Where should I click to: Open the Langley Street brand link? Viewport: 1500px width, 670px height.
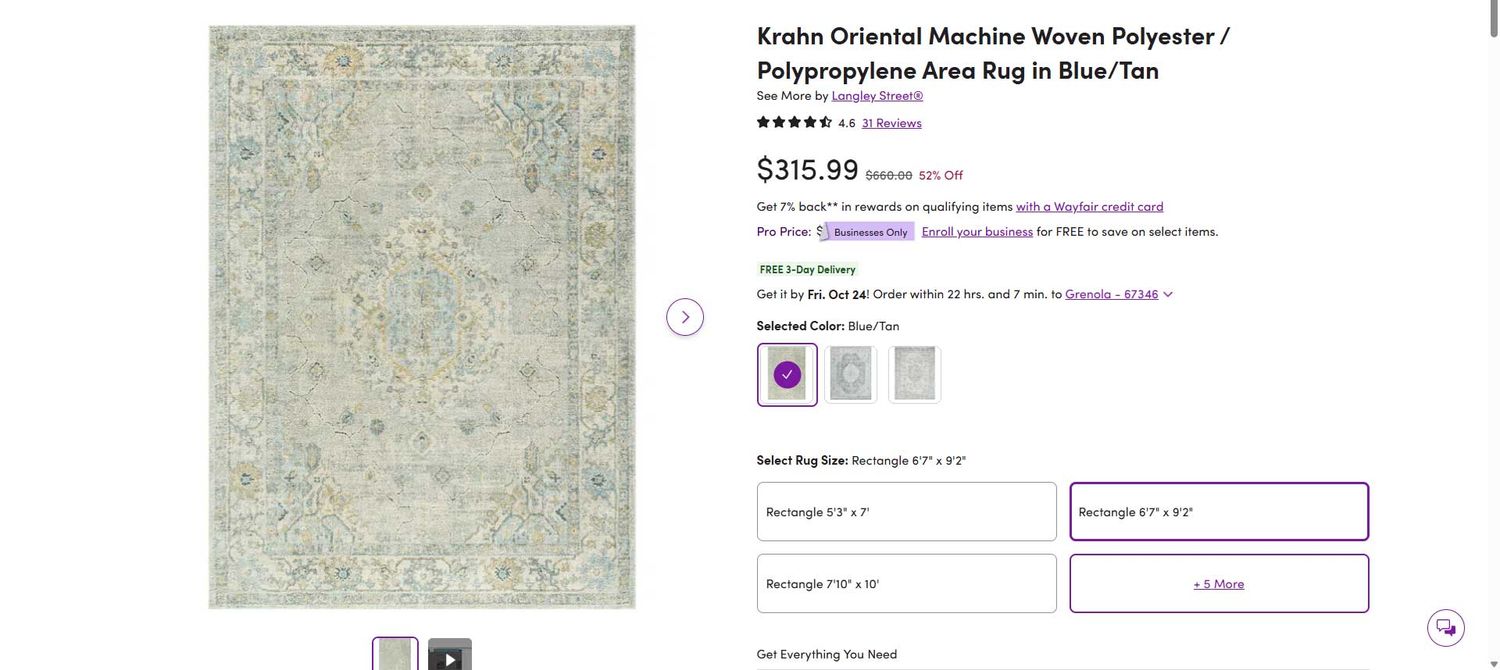pyautogui.click(x=877, y=96)
